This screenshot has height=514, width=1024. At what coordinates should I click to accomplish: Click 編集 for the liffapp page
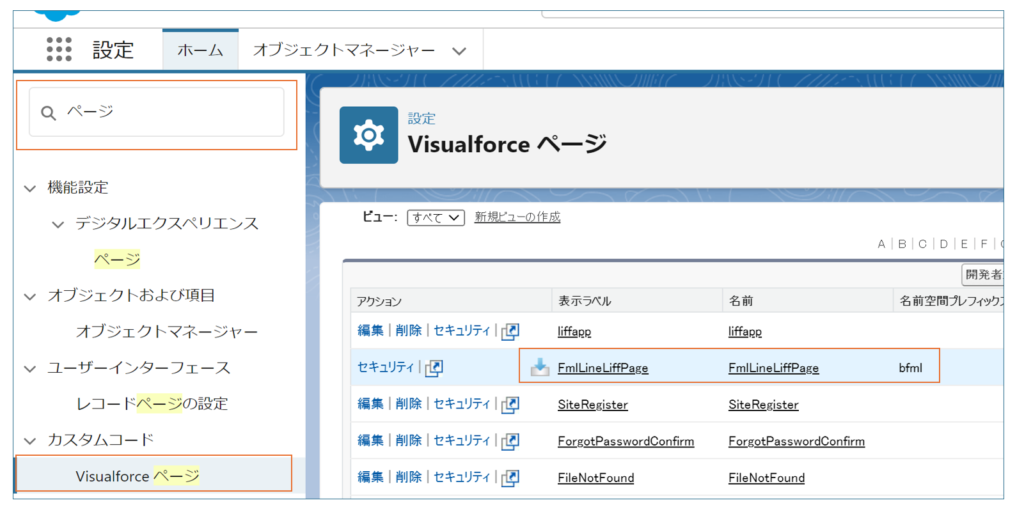370,331
